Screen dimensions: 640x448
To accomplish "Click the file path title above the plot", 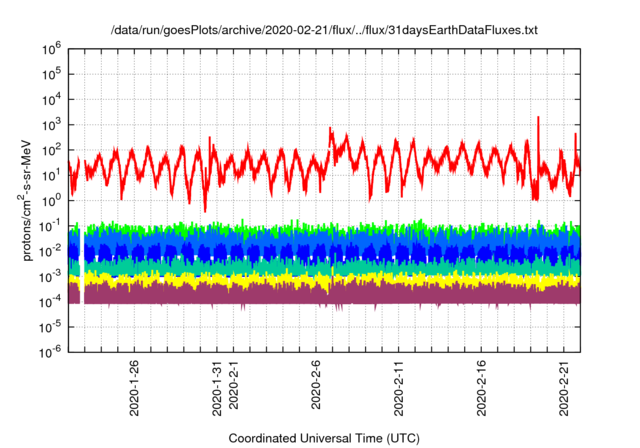I will click(x=324, y=31).
